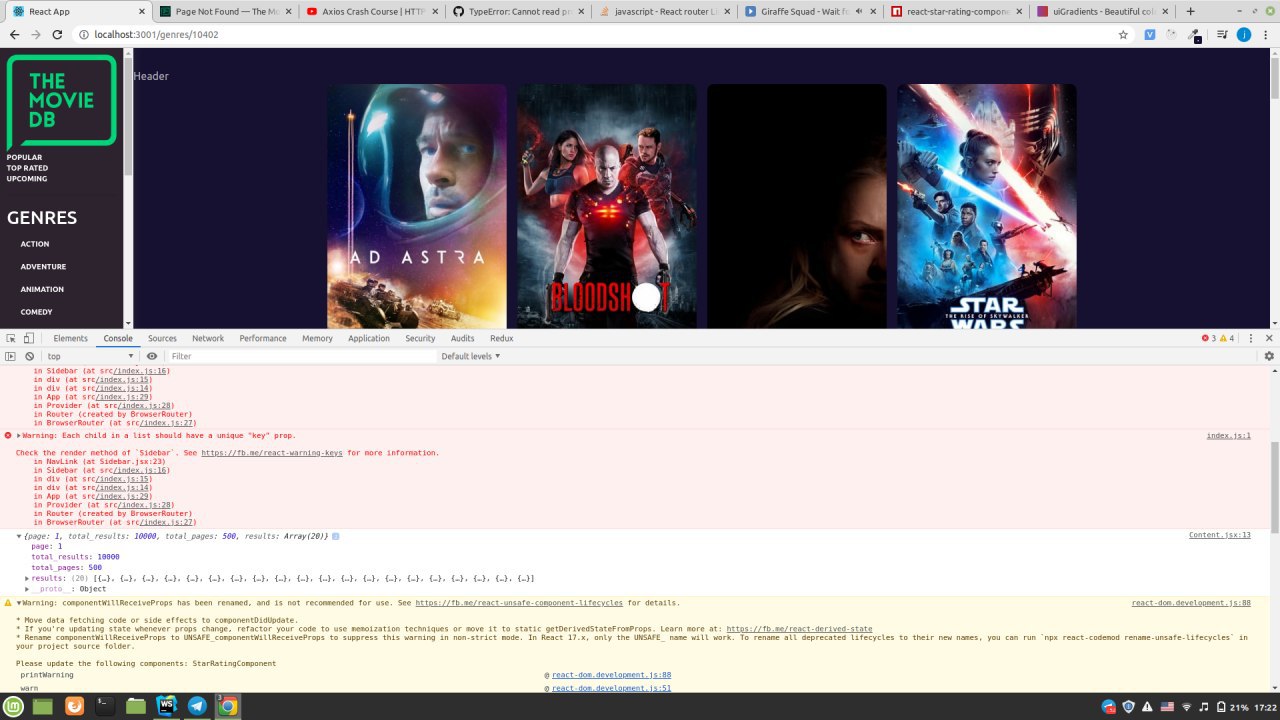This screenshot has width=1280, height=720.
Task: Activate the DevTools inspect element picker
Action: [10, 338]
